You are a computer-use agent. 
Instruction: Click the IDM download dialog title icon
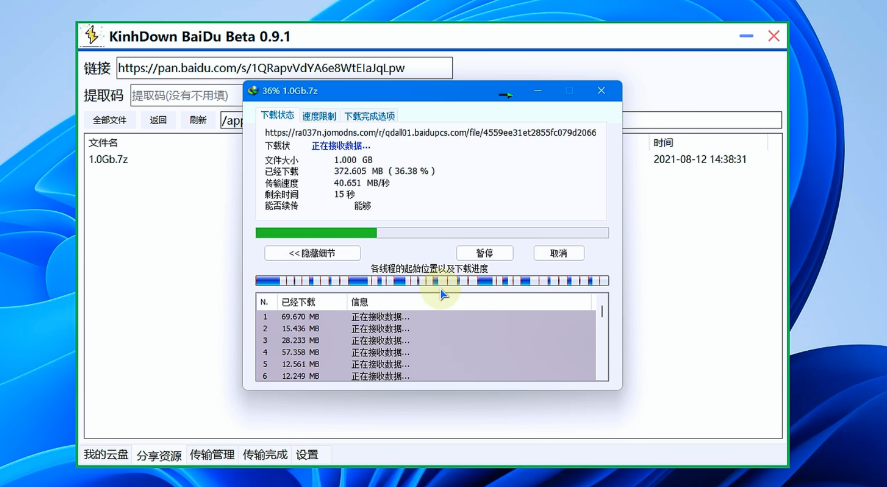[253, 90]
